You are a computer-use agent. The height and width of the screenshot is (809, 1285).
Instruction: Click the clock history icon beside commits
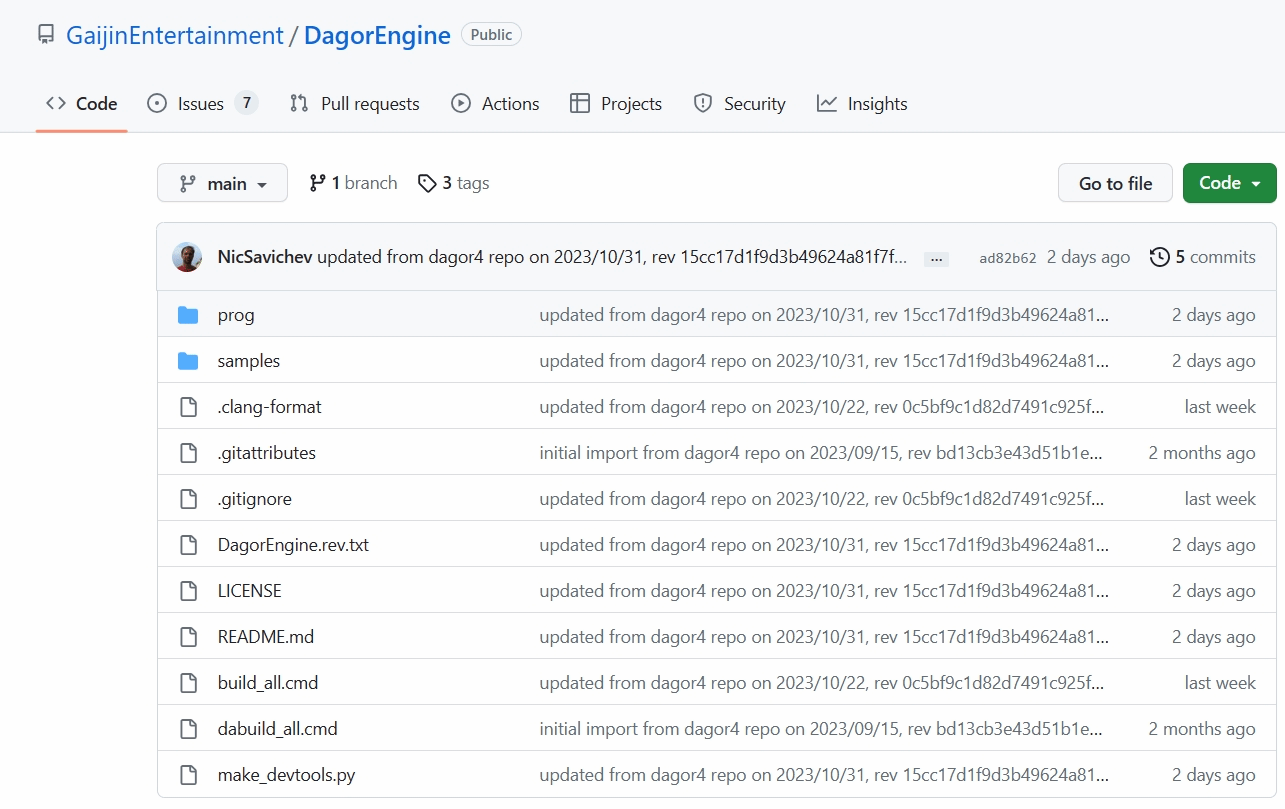[x=1160, y=257]
